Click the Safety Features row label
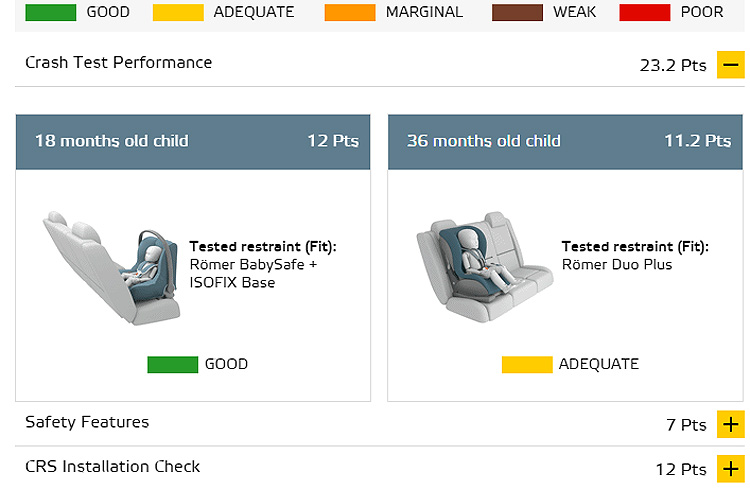 [x=87, y=422]
